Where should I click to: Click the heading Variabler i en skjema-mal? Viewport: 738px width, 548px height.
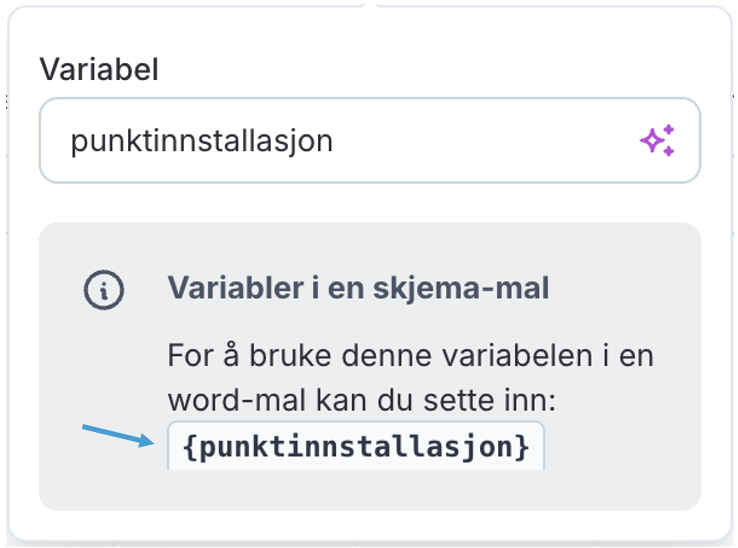(x=358, y=289)
